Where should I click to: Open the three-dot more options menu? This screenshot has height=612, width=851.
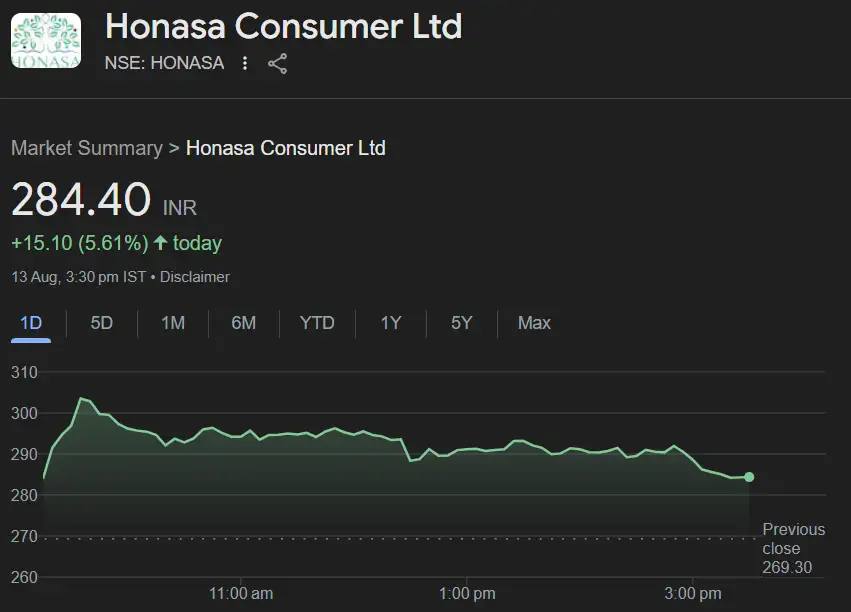pos(246,64)
